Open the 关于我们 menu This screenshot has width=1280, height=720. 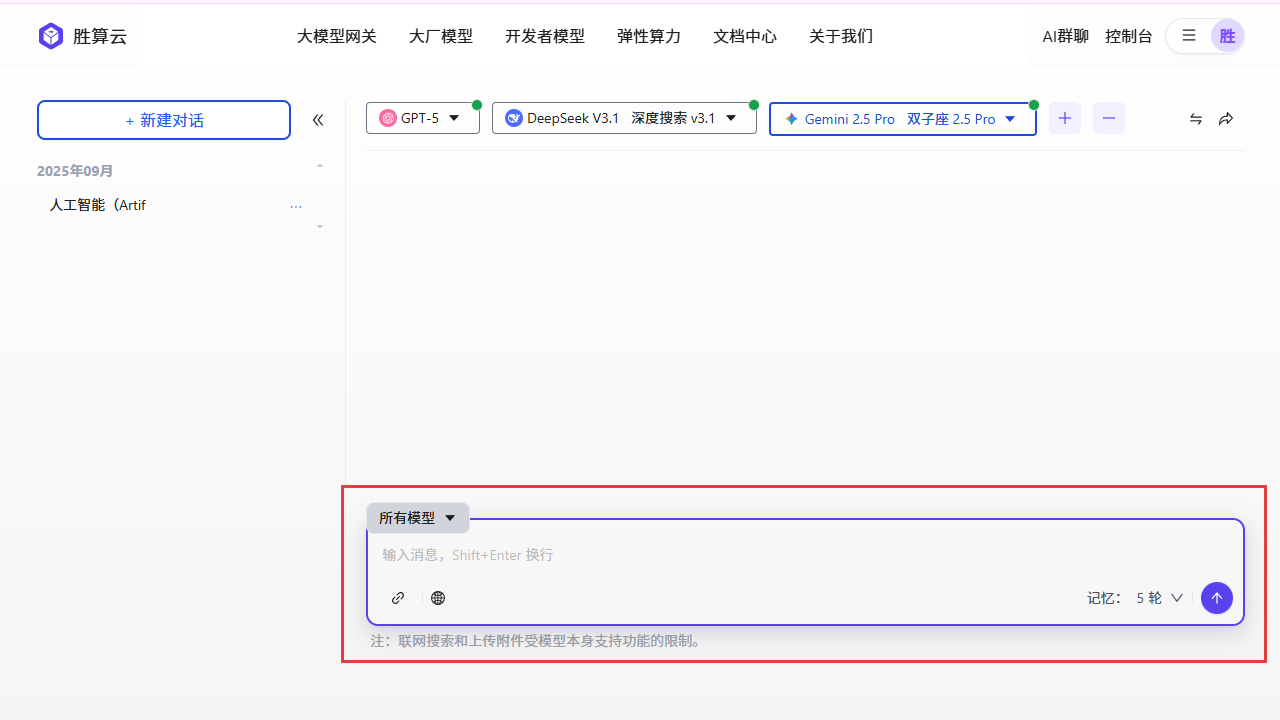coord(841,36)
